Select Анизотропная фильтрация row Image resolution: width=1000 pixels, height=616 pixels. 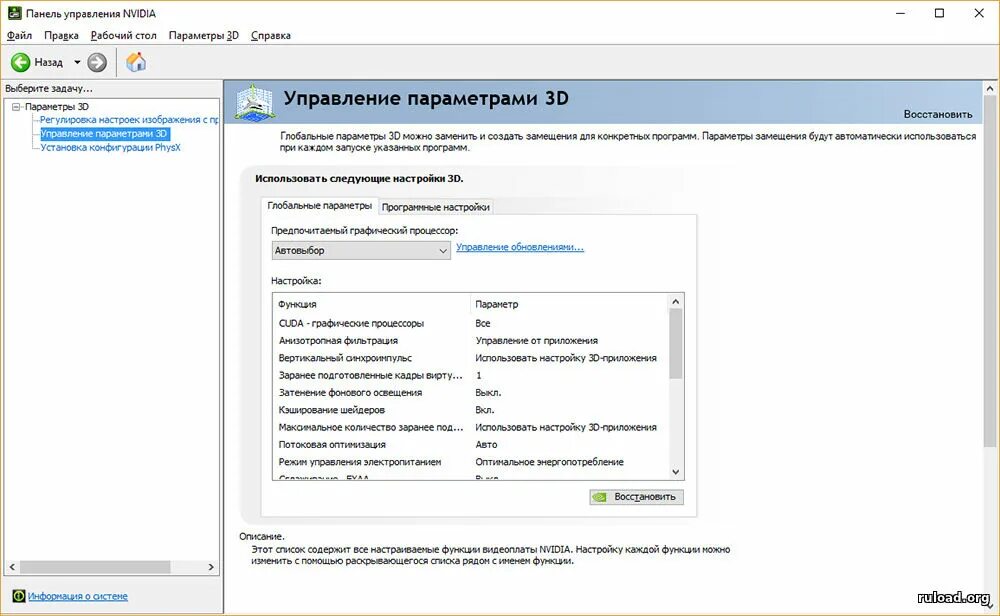pyautogui.click(x=471, y=341)
